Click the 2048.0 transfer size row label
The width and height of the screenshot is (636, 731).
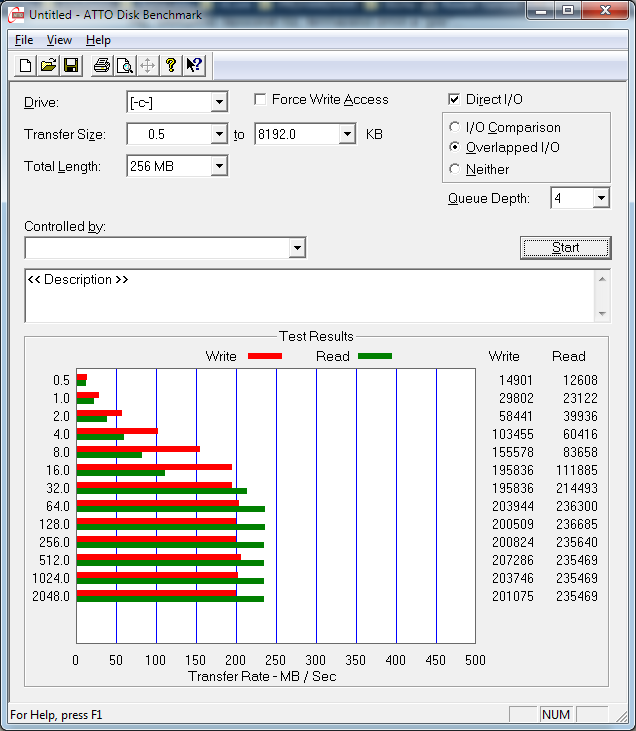pos(51,596)
